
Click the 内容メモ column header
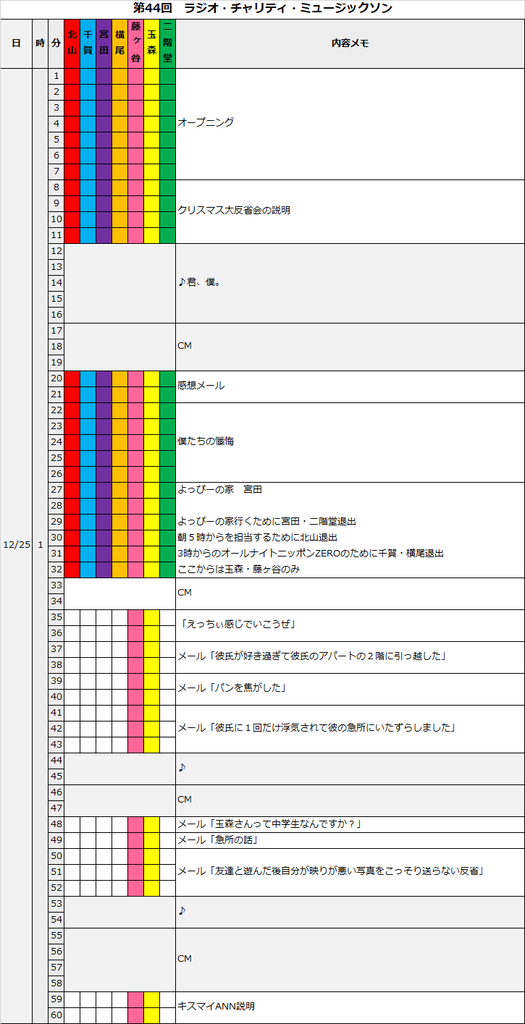coord(350,43)
